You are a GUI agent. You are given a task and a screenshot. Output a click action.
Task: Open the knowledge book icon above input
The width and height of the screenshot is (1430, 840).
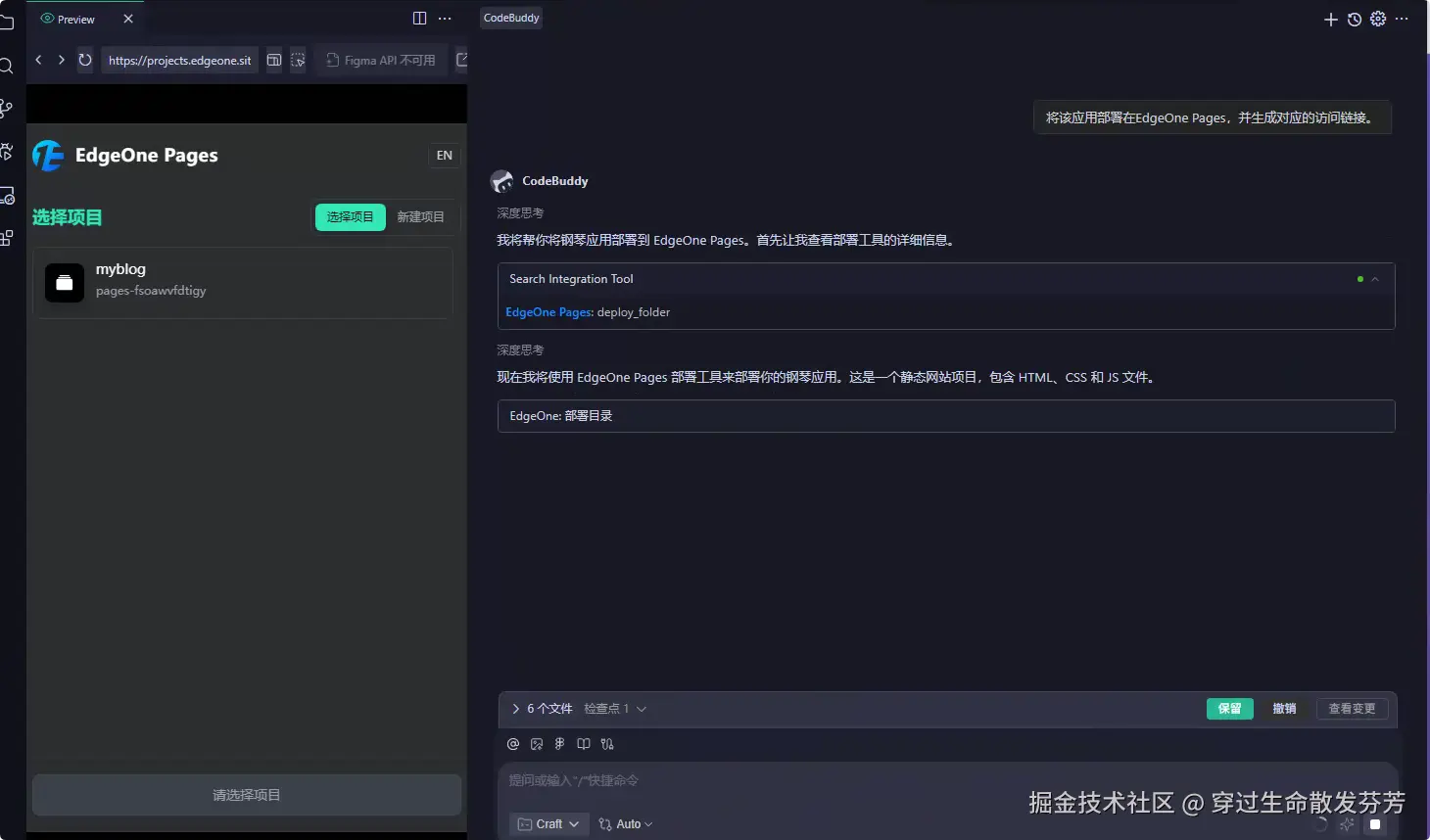[x=584, y=744]
